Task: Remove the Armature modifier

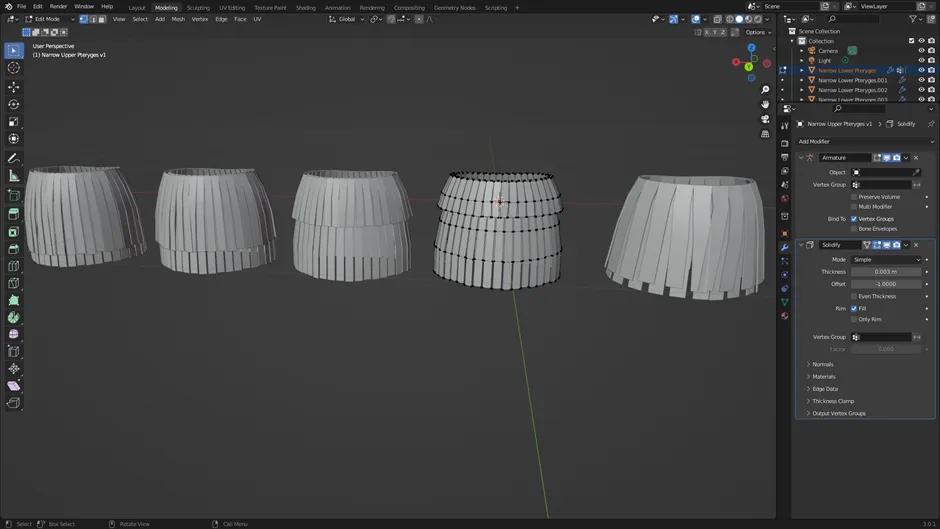Action: tap(916, 158)
